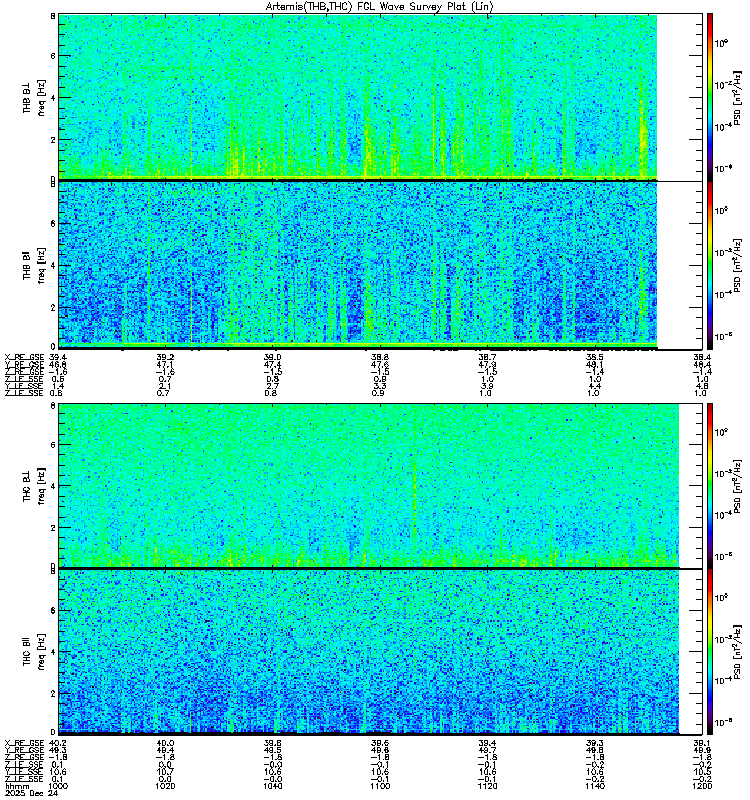Click the THC B⊥ panel color bar
750x800 pixels.
point(710,485)
